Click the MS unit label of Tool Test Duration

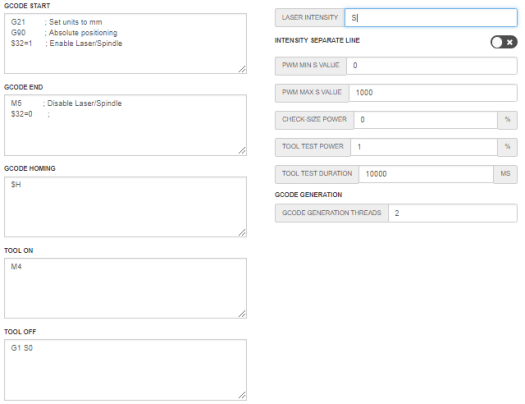pyautogui.click(x=505, y=174)
